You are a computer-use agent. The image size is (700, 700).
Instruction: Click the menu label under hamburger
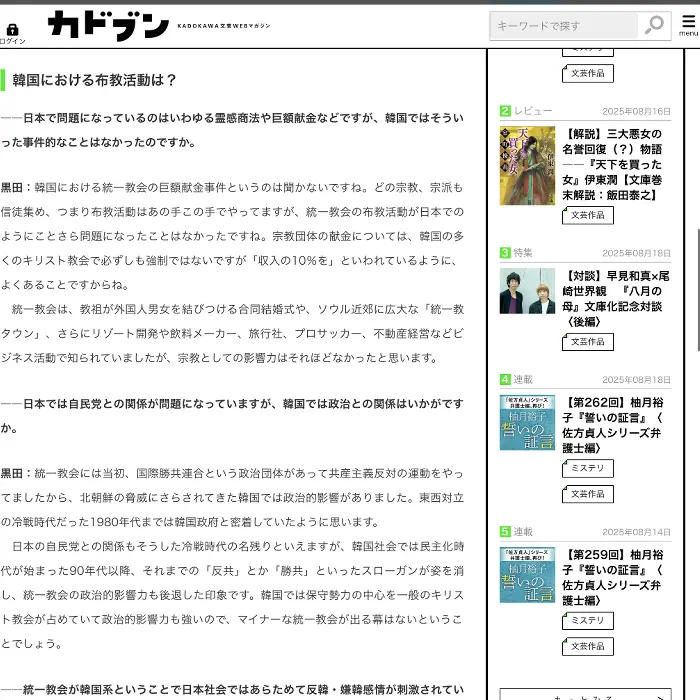point(688,33)
